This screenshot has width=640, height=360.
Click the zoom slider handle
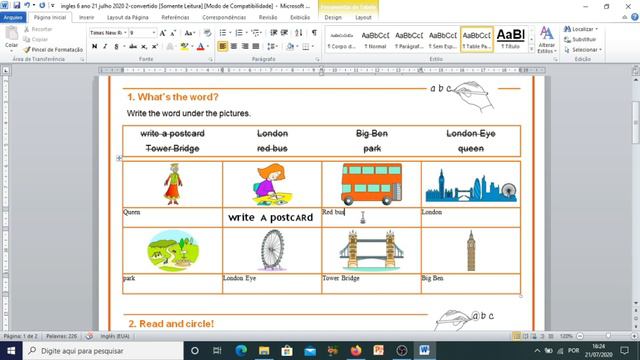(x=608, y=336)
